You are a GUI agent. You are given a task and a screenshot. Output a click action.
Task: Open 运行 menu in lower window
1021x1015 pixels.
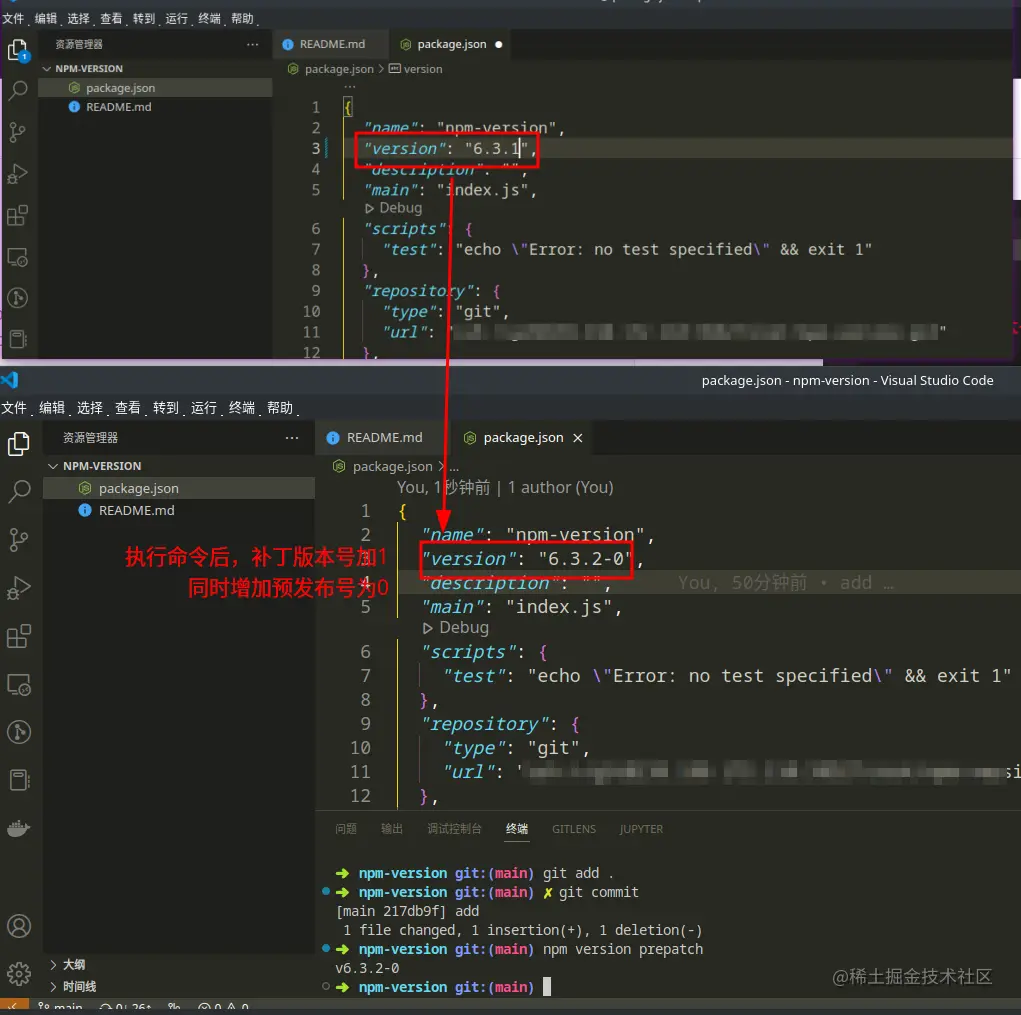point(204,408)
